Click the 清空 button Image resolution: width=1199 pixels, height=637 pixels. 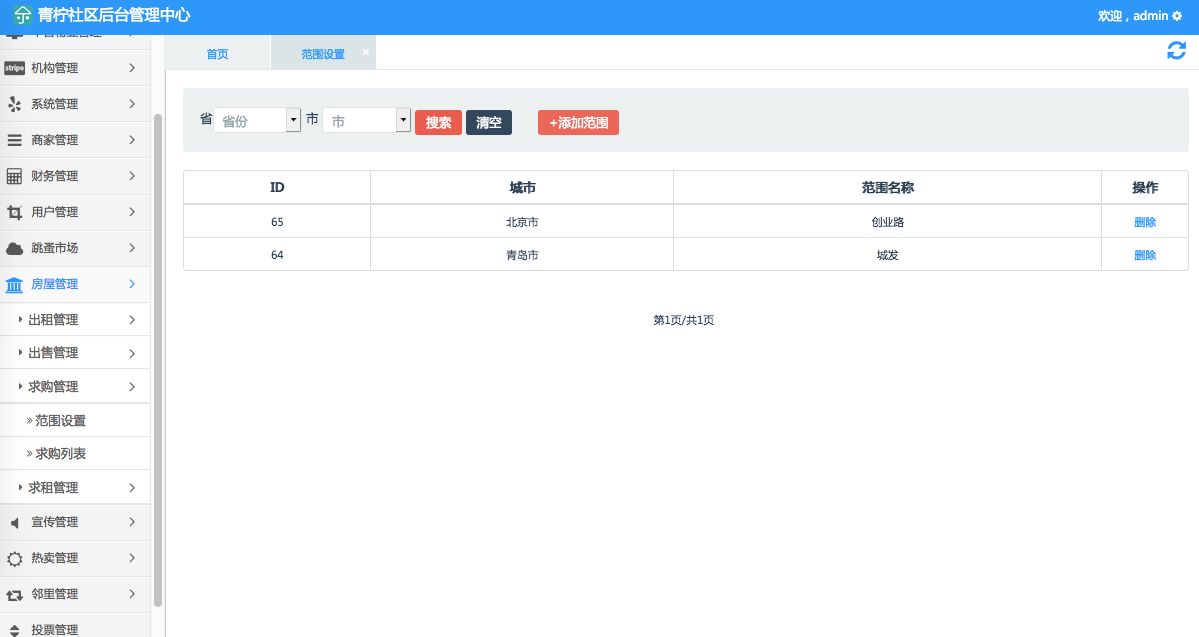[489, 122]
